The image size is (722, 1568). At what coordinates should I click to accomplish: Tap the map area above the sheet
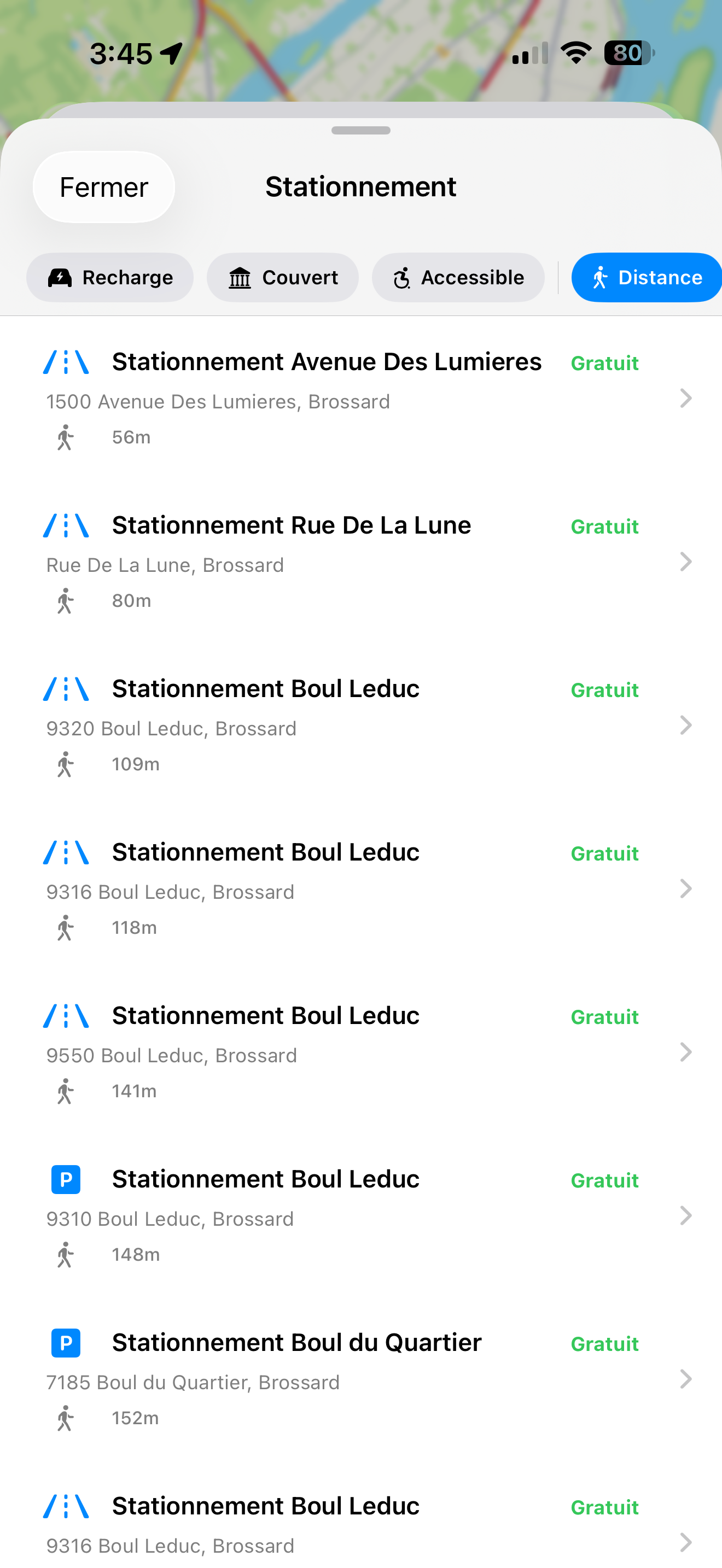361,79
